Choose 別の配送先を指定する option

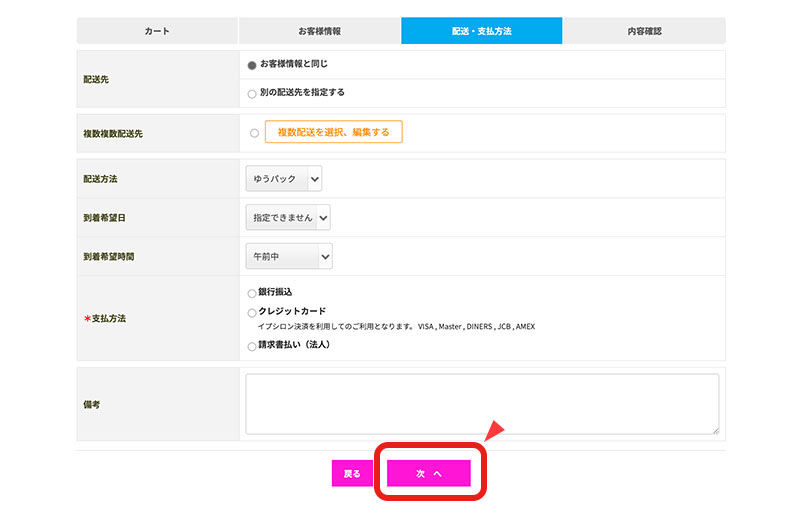pyautogui.click(x=252, y=94)
